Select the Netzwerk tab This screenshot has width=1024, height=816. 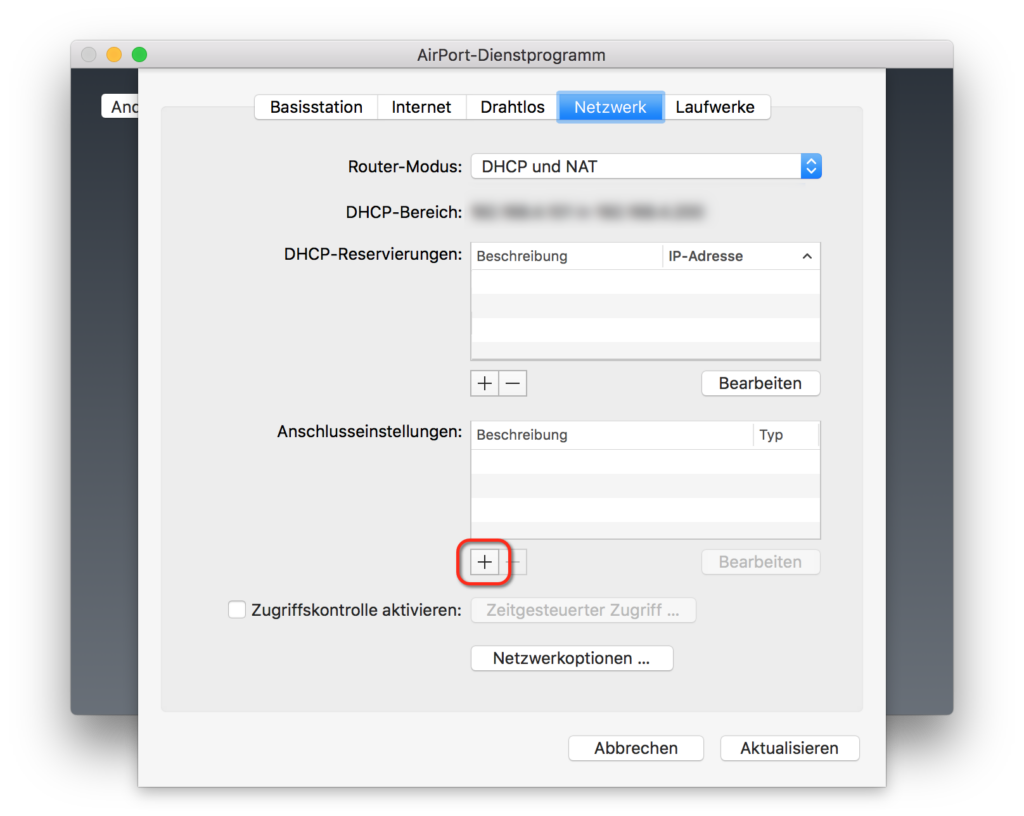pyautogui.click(x=610, y=107)
